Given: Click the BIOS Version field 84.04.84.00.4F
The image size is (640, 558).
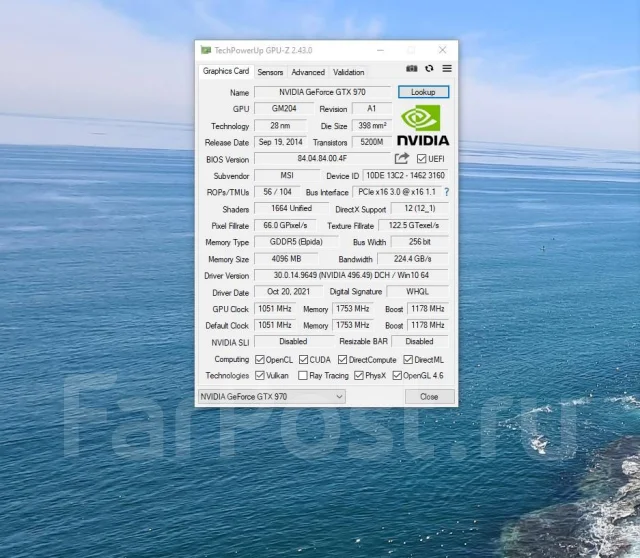Looking at the screenshot, I should [x=322, y=158].
